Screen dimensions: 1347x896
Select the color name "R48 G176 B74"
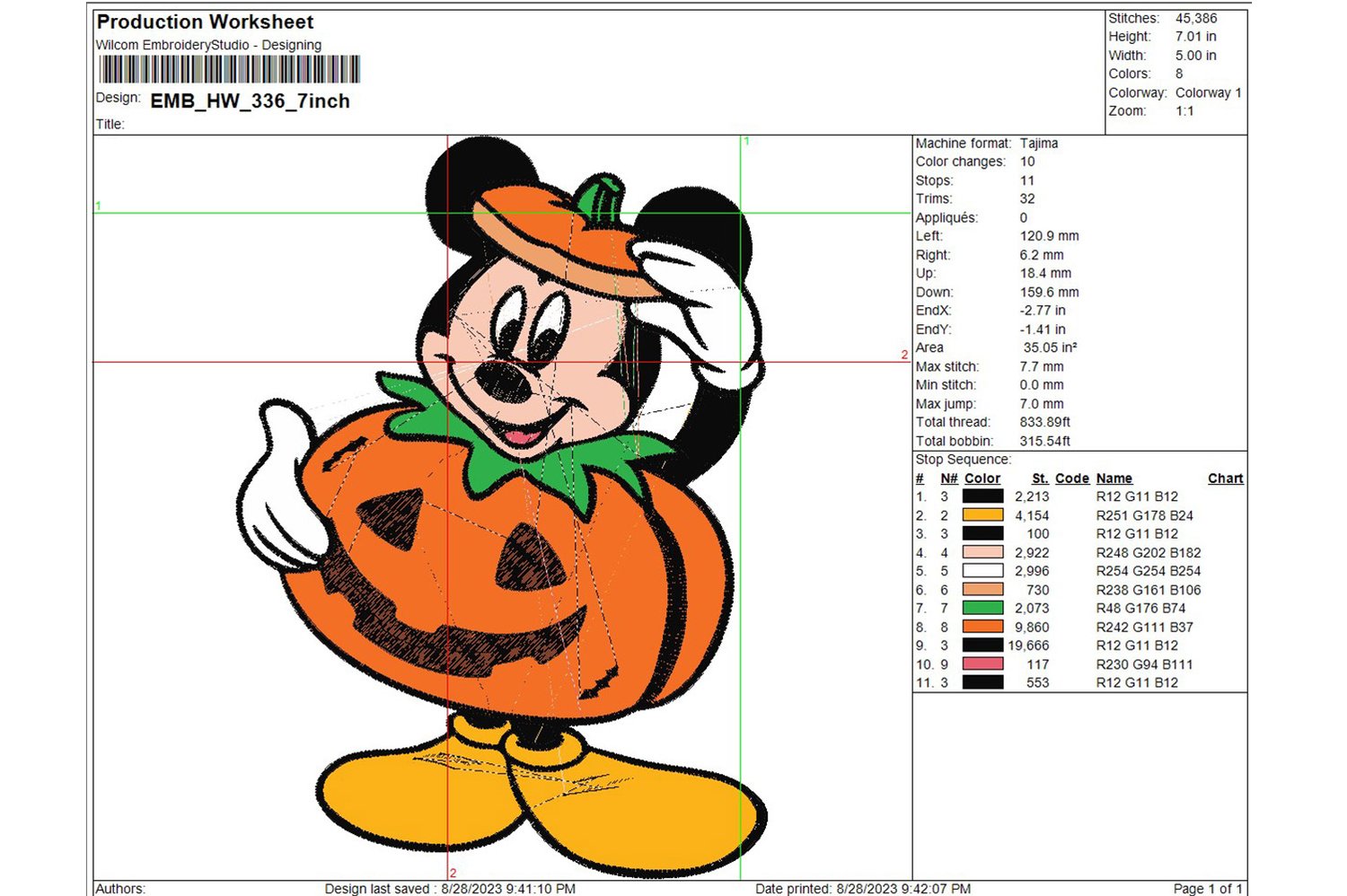(x=1141, y=608)
